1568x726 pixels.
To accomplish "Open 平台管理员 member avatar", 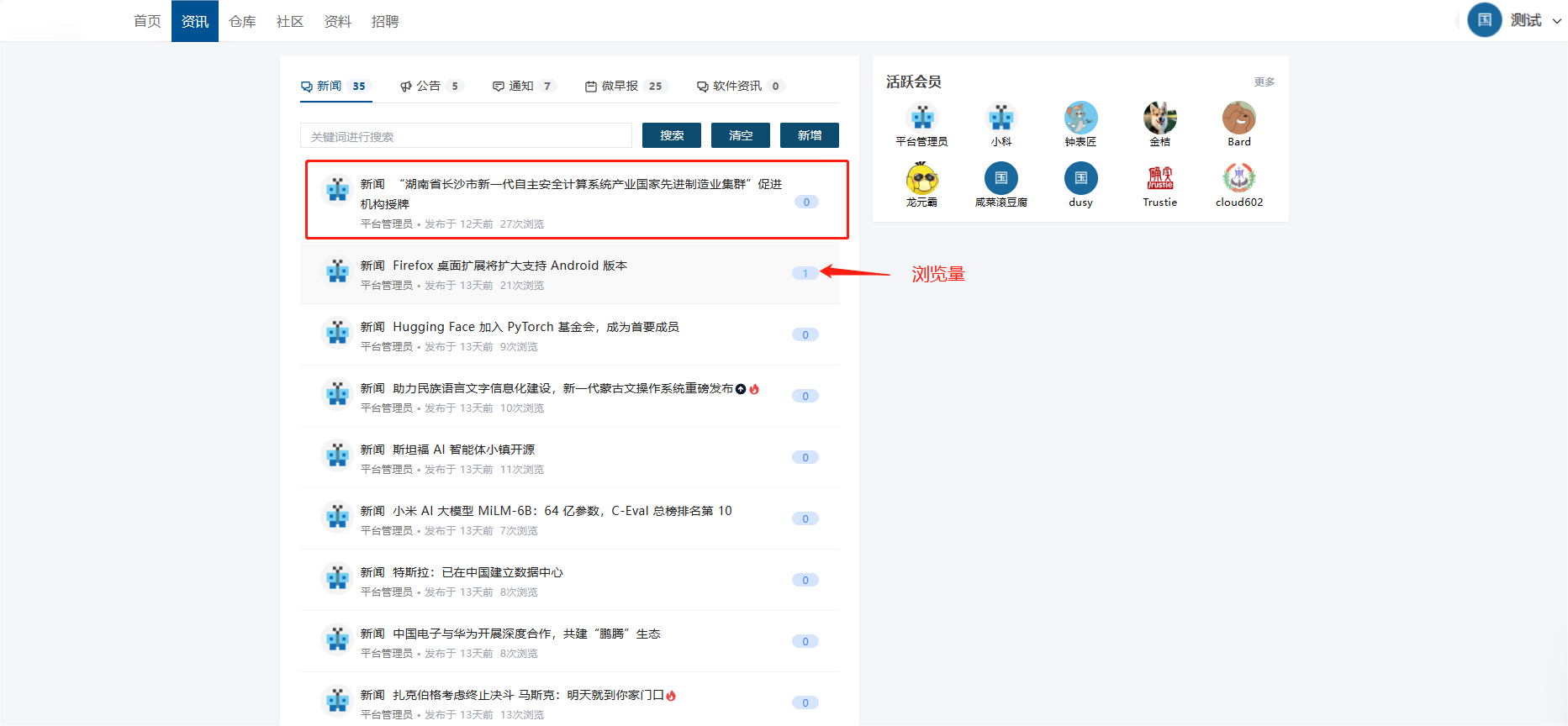I will click(x=921, y=118).
